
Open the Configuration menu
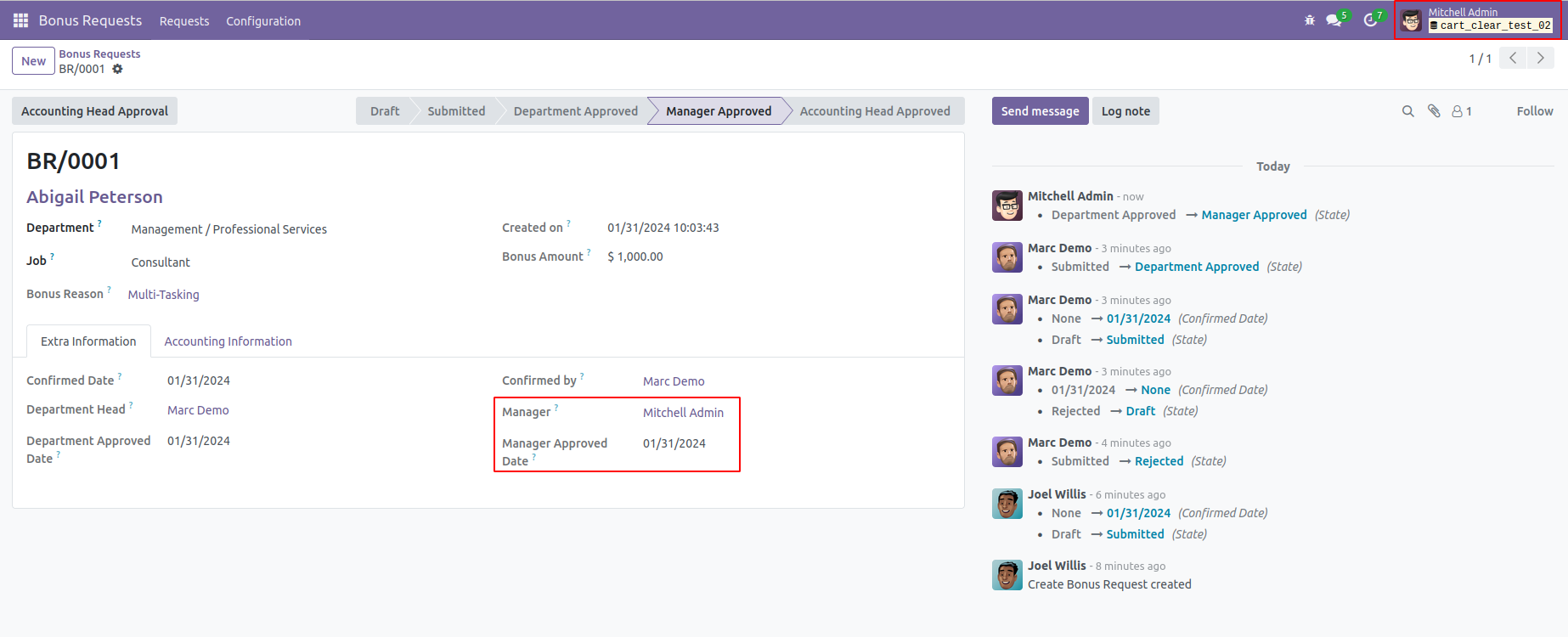coord(263,21)
